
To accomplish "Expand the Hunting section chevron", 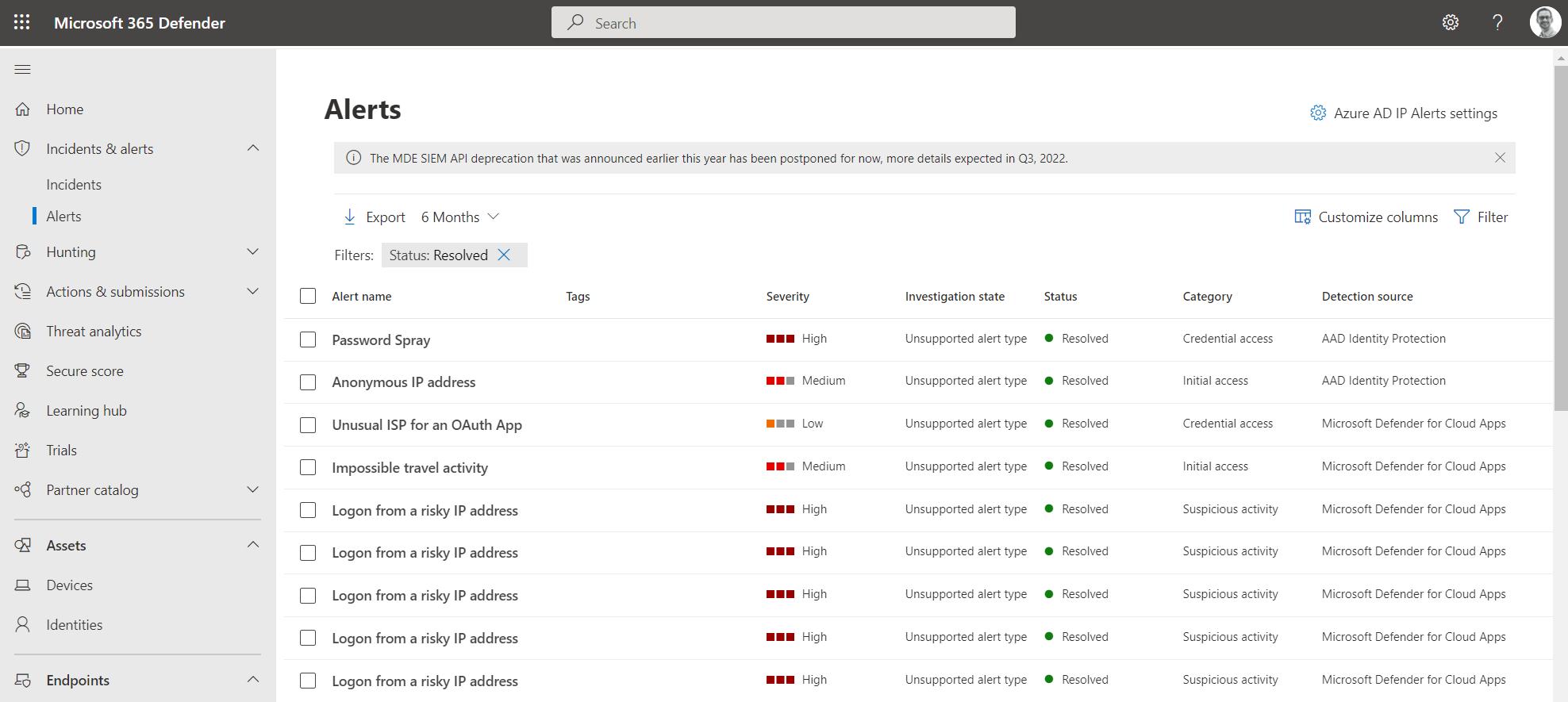I will click(253, 252).
